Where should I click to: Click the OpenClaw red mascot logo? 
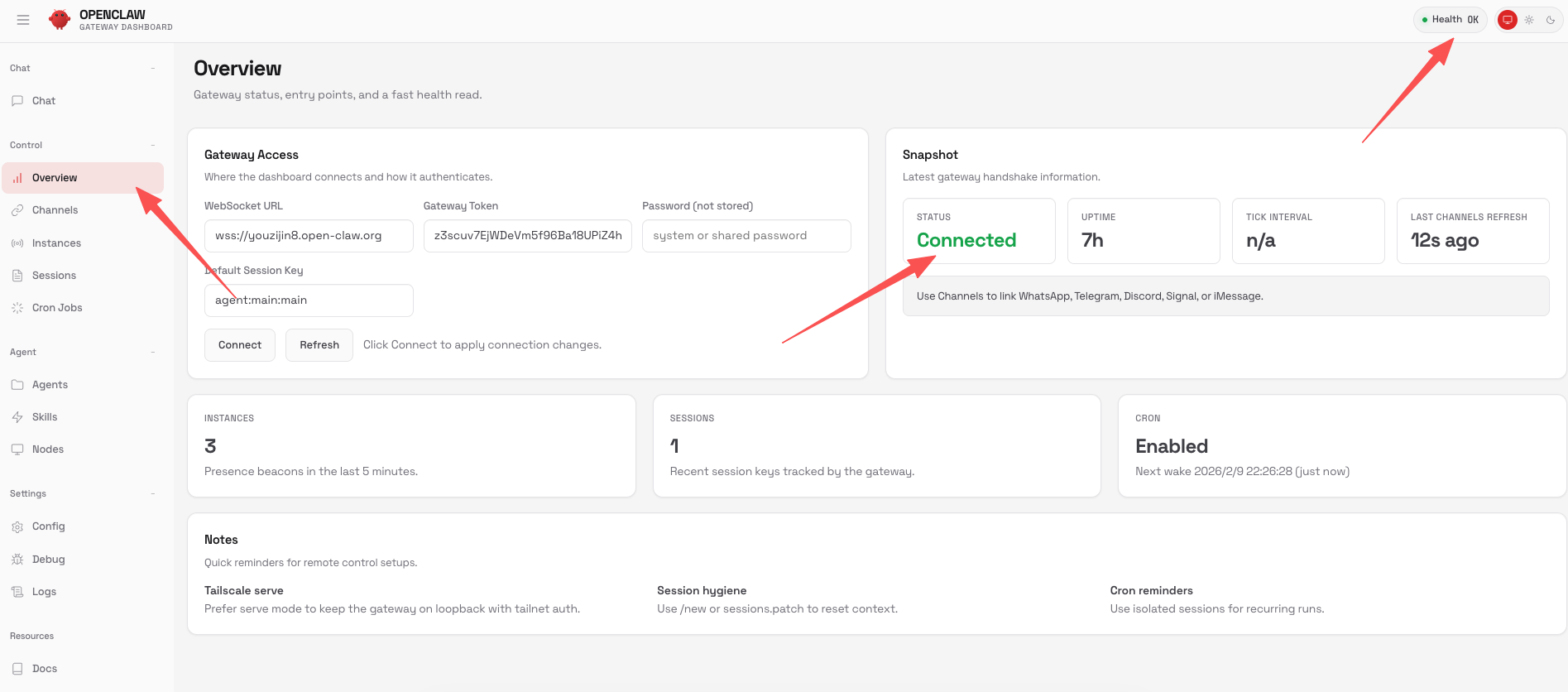pyautogui.click(x=60, y=20)
